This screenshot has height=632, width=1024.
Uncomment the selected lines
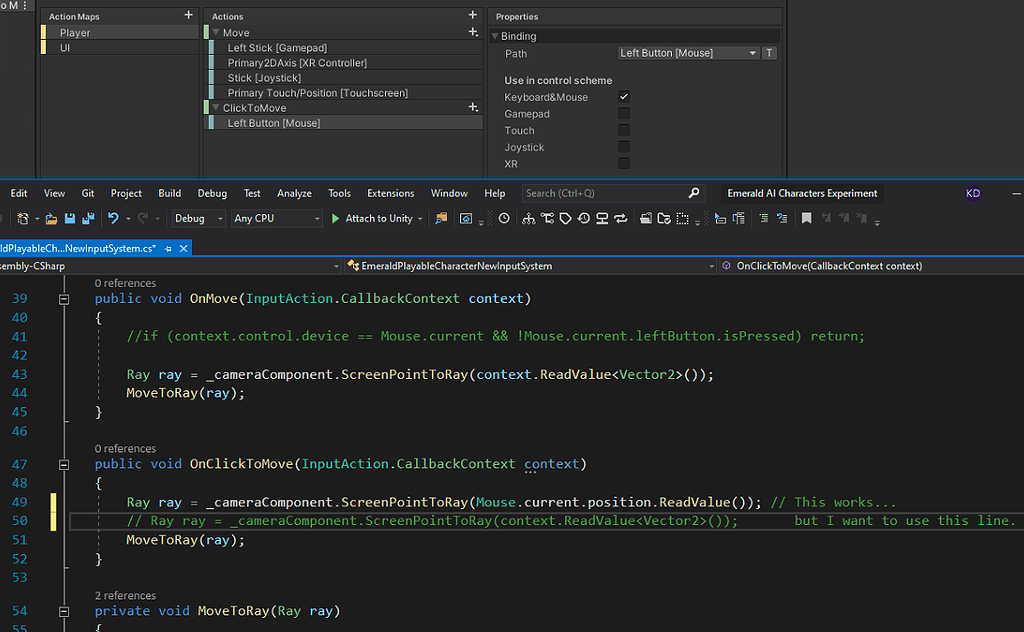tap(783, 218)
